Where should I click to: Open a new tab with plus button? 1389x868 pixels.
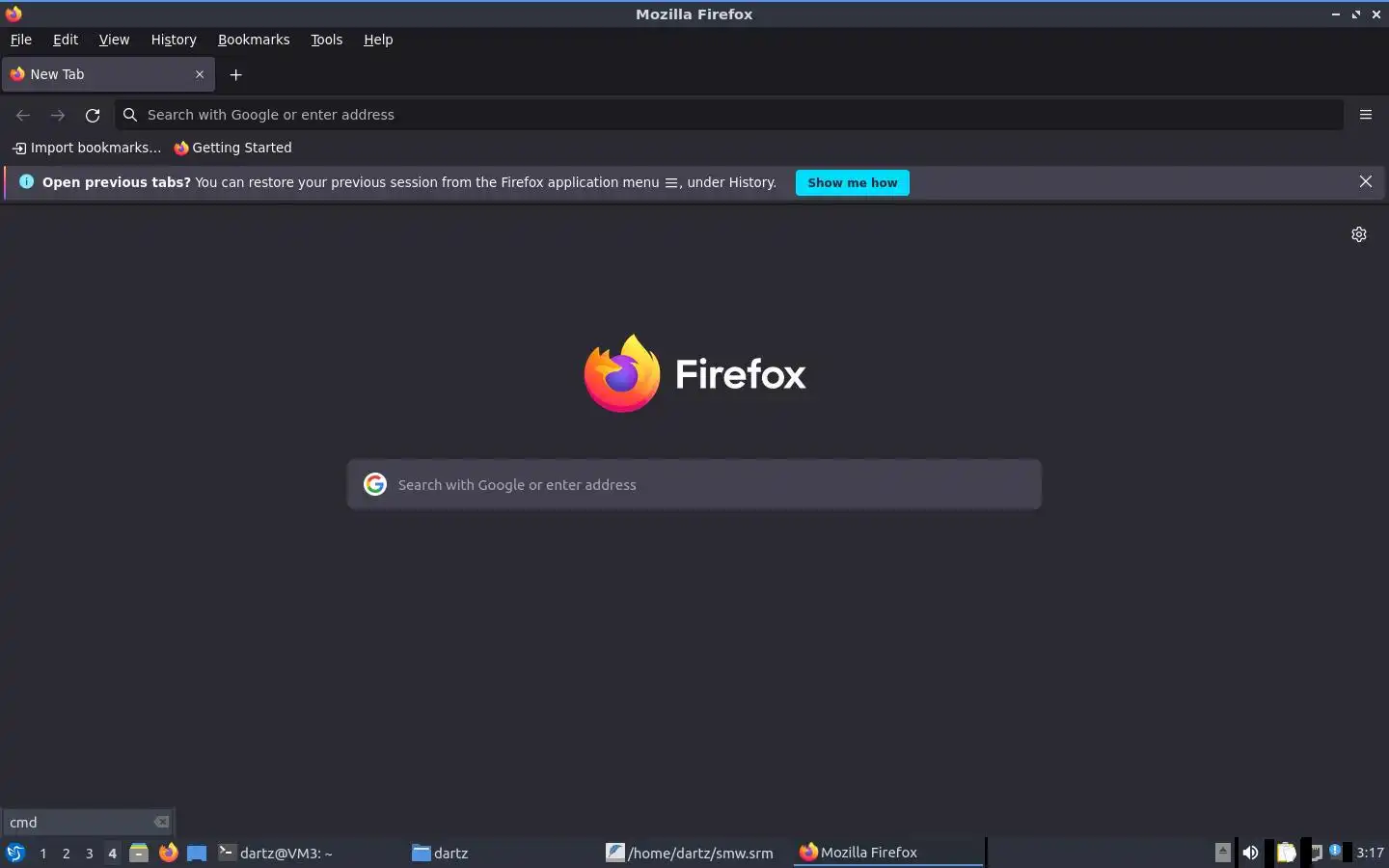pyautogui.click(x=235, y=74)
